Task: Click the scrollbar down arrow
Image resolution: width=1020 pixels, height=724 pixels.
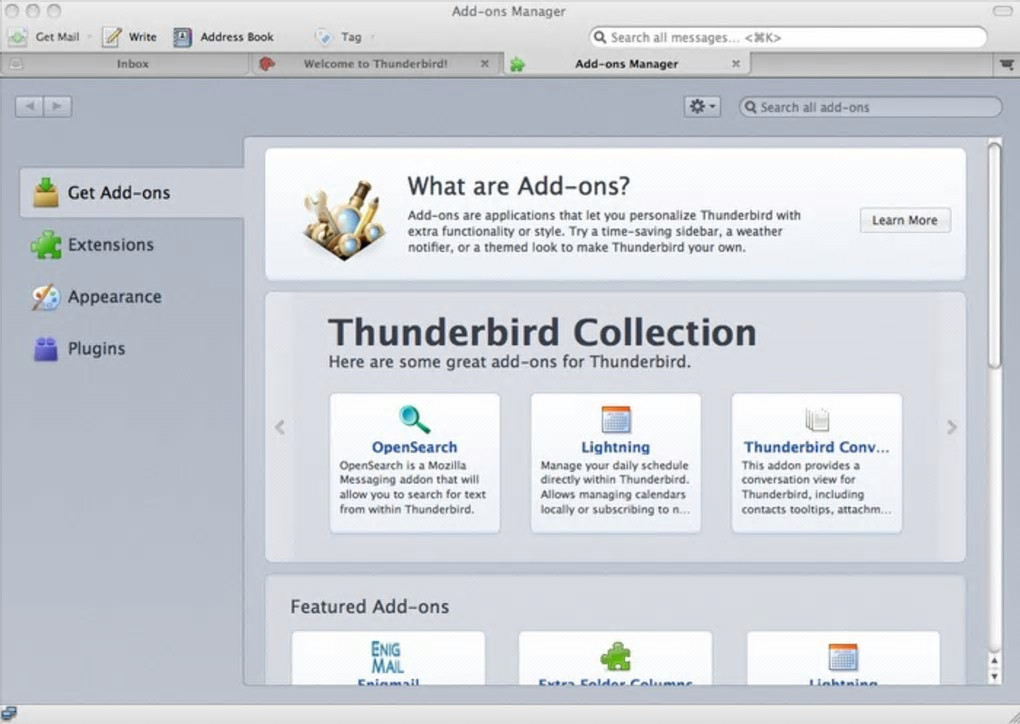Action: pyautogui.click(x=994, y=677)
